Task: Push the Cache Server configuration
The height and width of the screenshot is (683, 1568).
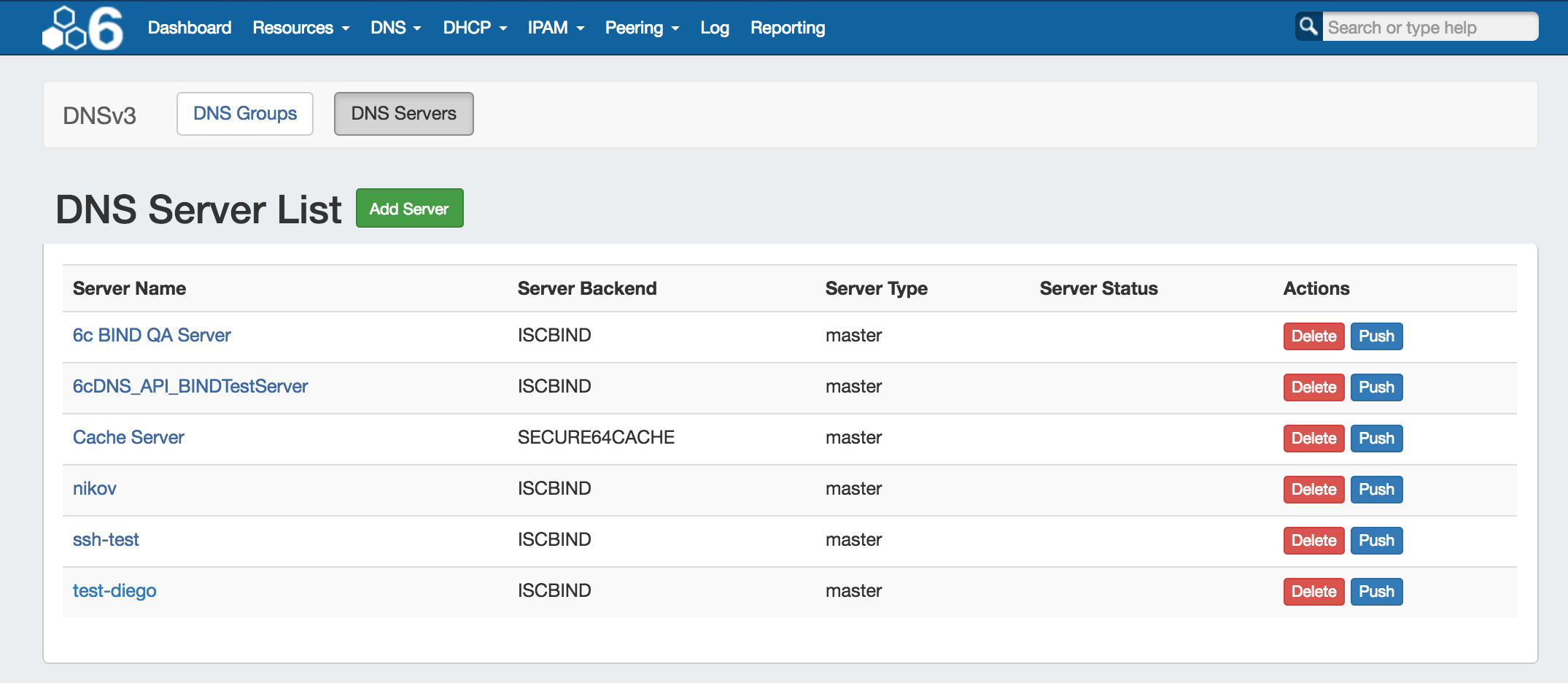Action: pos(1376,439)
